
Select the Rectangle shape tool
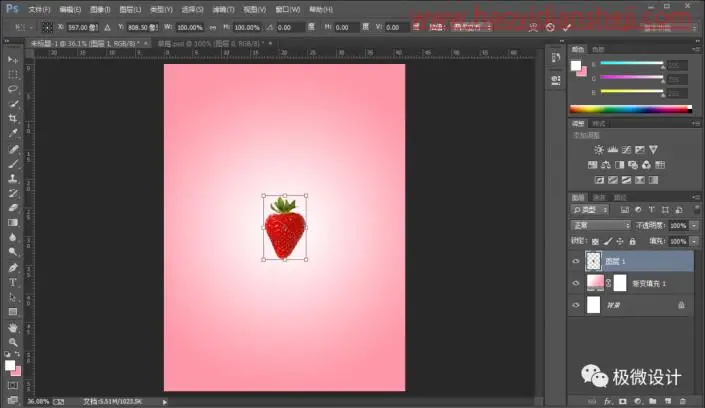tap(13, 312)
